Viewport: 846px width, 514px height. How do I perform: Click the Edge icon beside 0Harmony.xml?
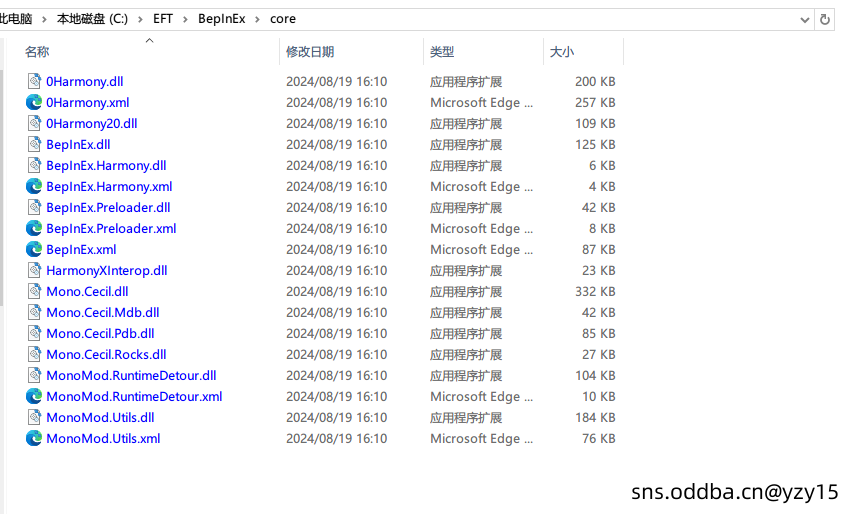click(x=34, y=102)
